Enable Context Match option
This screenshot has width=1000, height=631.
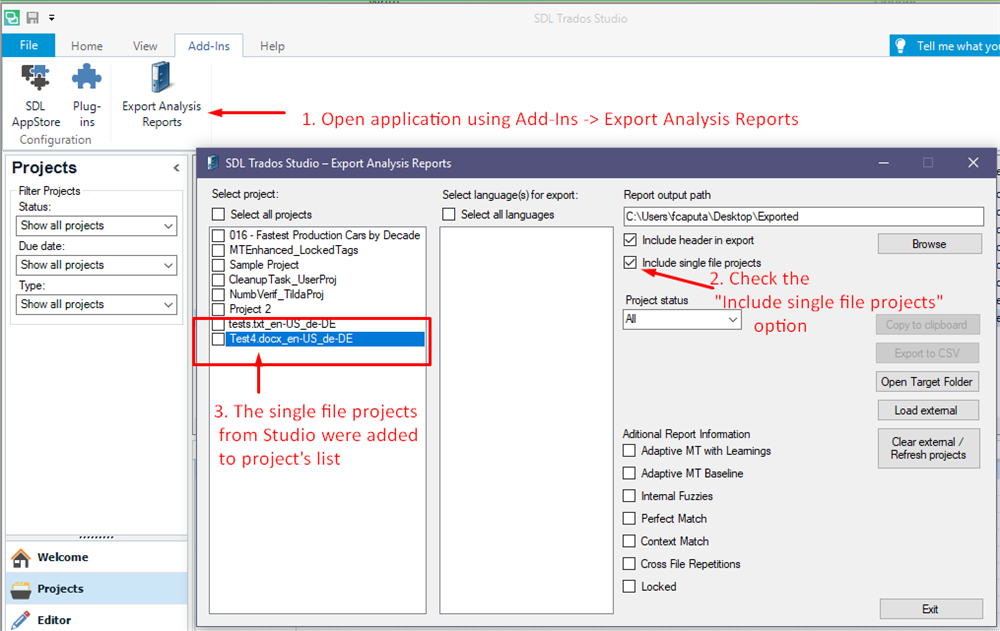(x=629, y=541)
